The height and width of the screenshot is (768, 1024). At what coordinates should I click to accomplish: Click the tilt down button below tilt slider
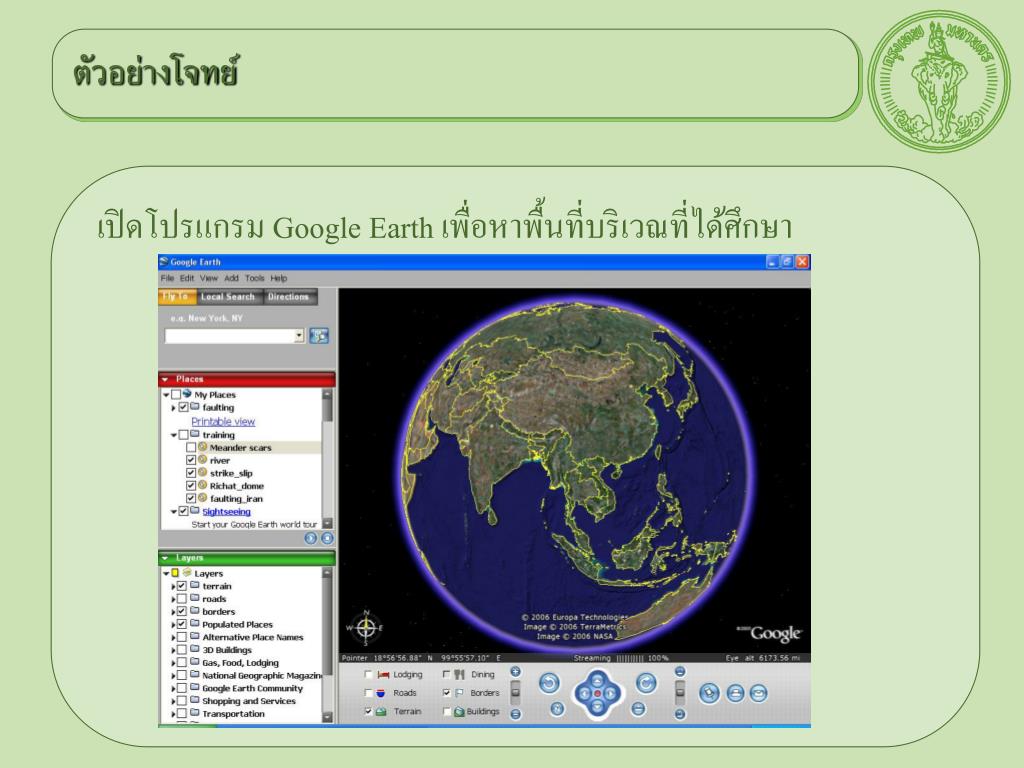(680, 714)
